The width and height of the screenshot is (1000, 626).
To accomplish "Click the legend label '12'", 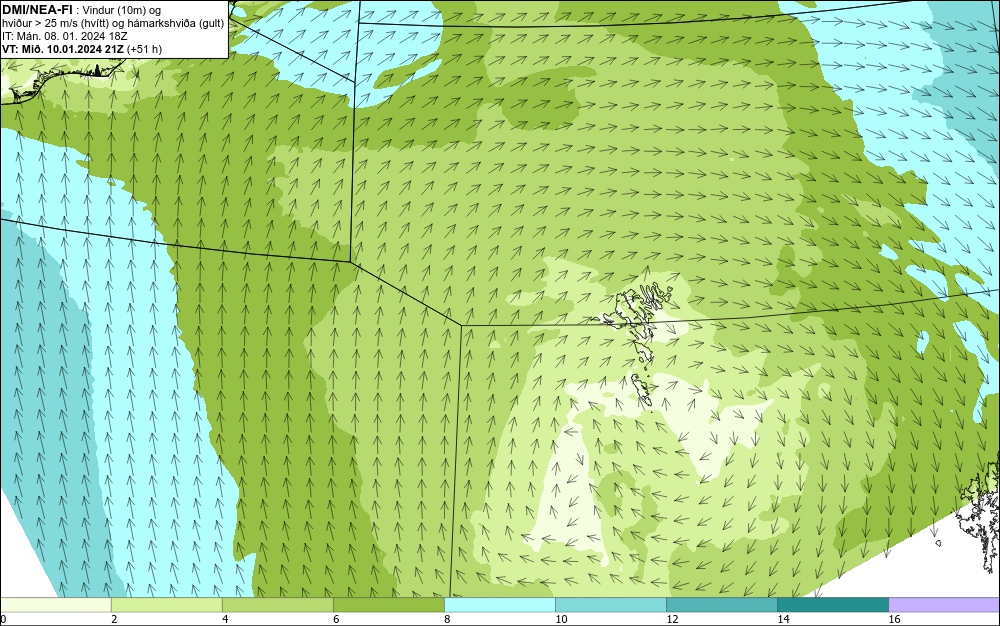I will [x=672, y=619].
